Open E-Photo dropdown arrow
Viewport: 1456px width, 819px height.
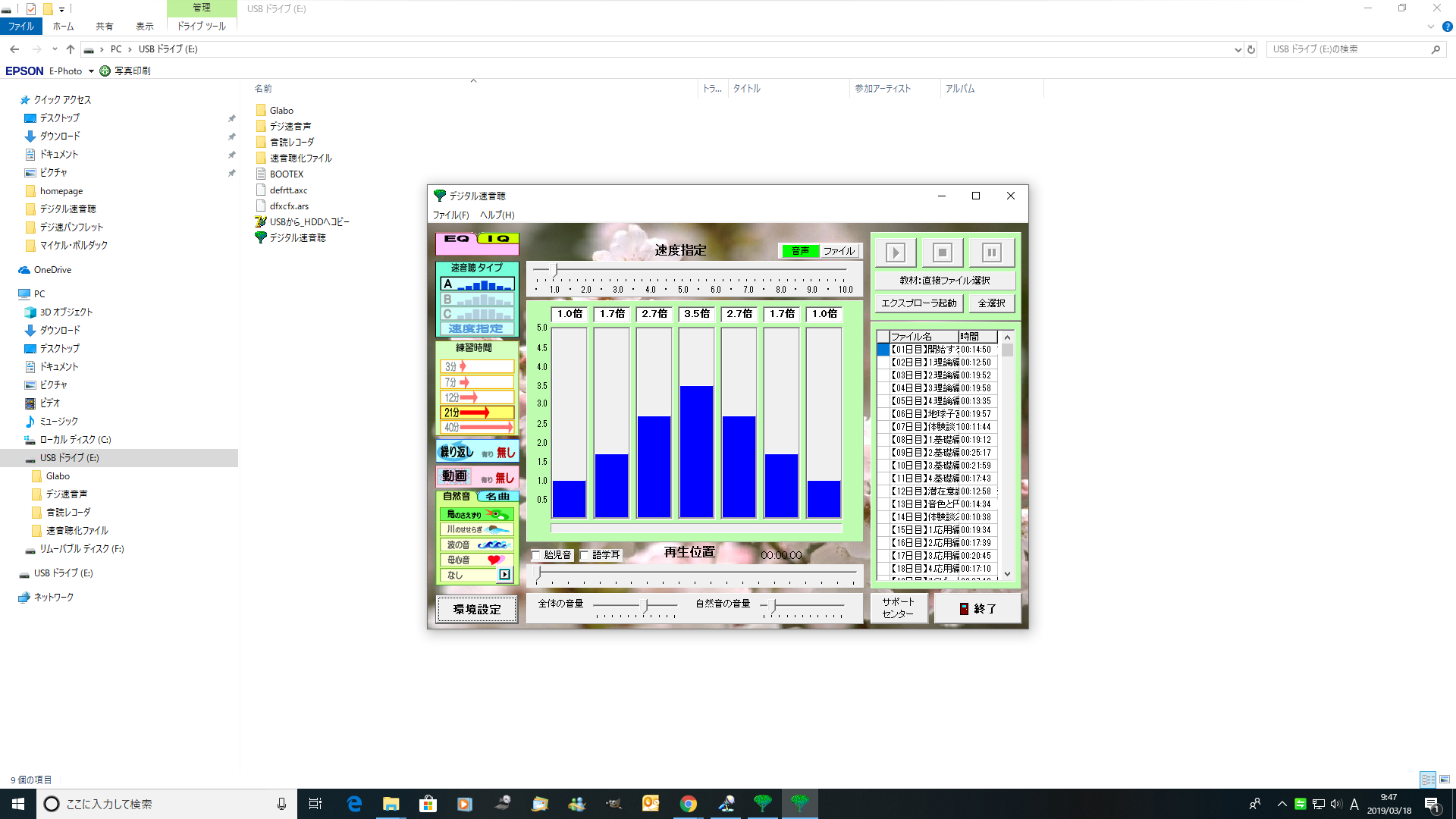91,71
